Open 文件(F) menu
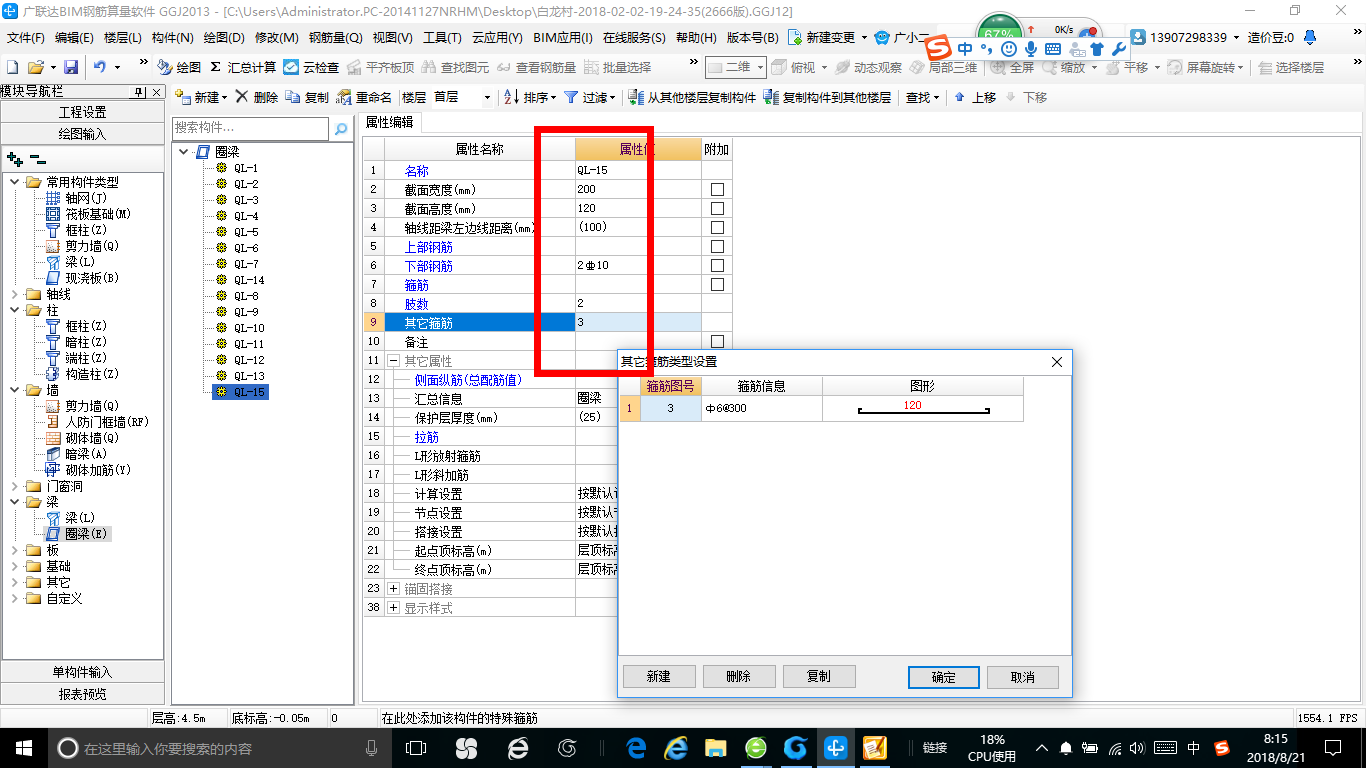The image size is (1366, 768). pos(27,37)
